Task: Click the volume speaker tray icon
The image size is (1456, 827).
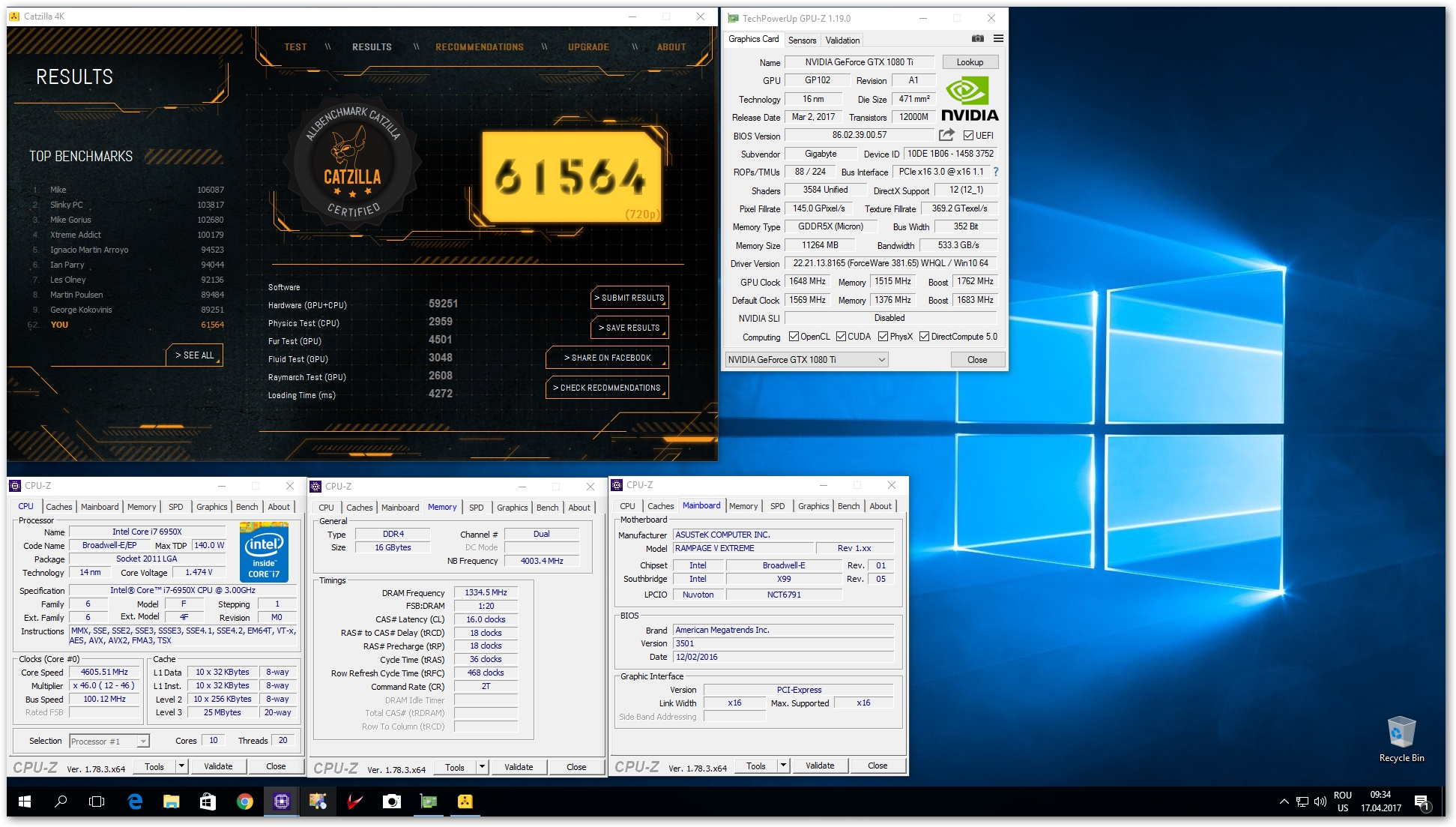Action: (1320, 802)
